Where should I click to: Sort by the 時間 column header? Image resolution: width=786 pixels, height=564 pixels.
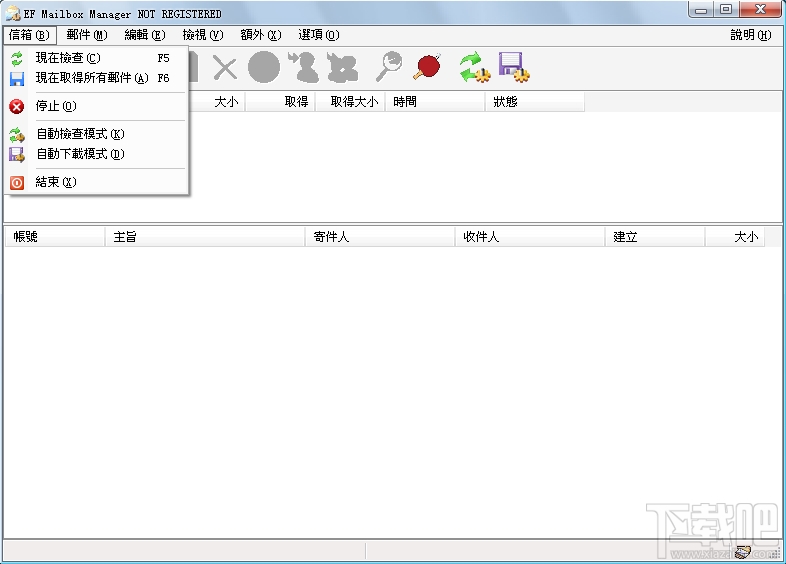click(x=435, y=102)
